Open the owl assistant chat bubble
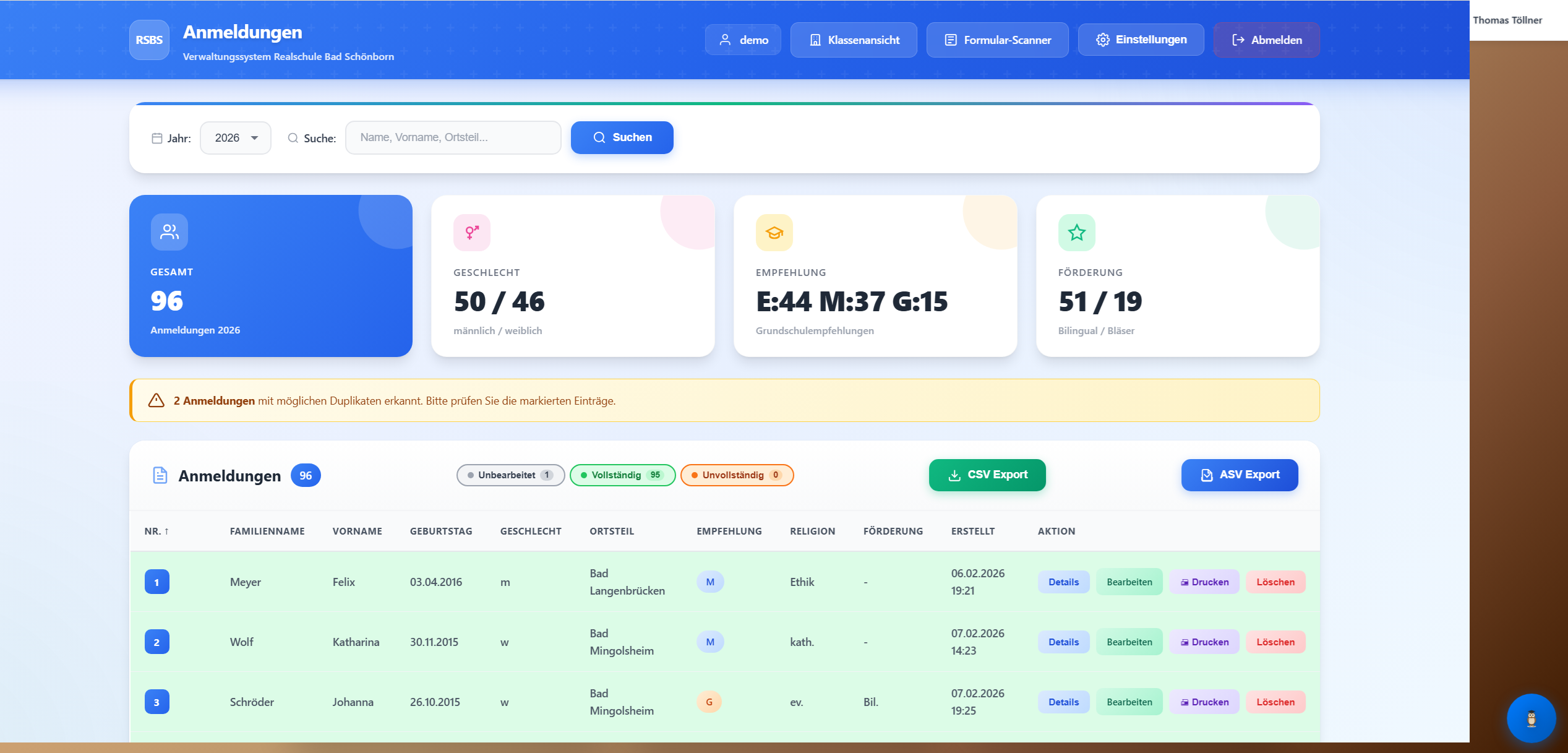 pos(1531,718)
